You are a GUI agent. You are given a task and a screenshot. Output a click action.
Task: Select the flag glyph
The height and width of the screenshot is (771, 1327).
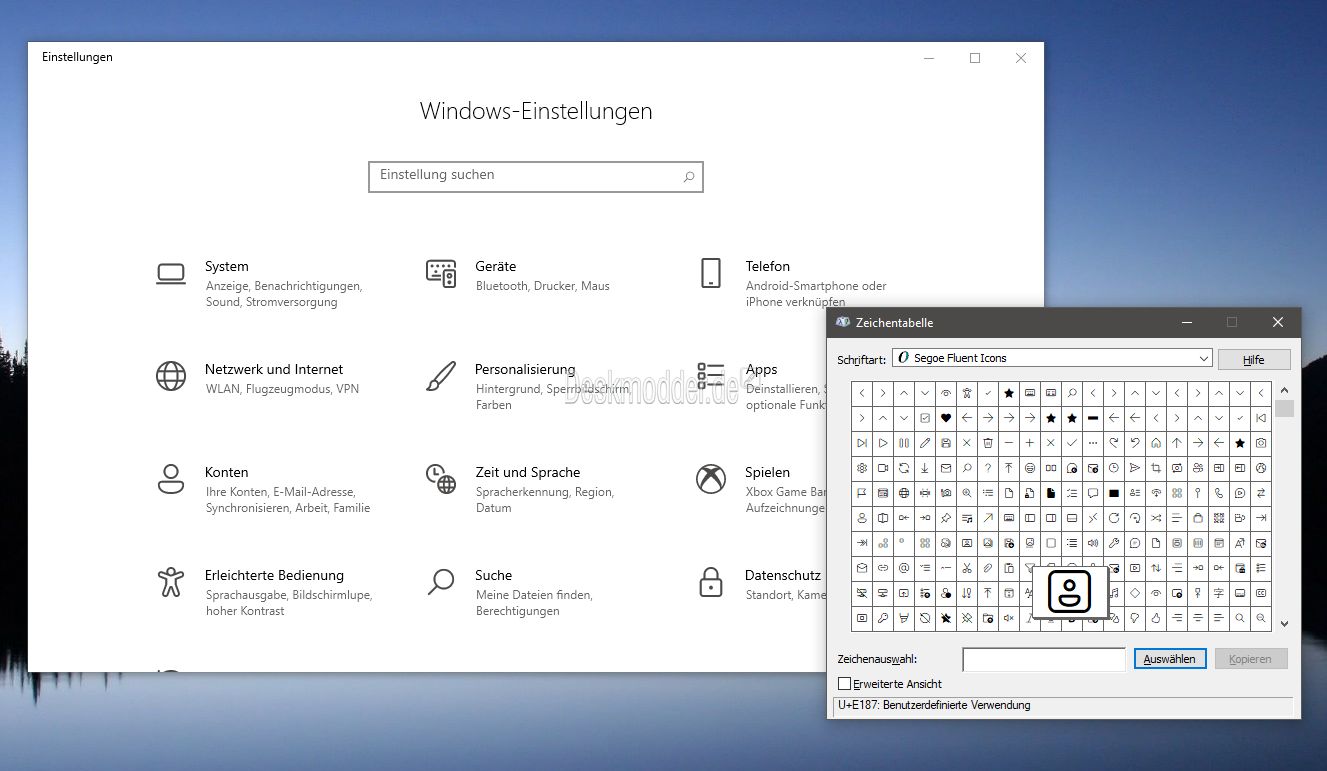tap(862, 493)
